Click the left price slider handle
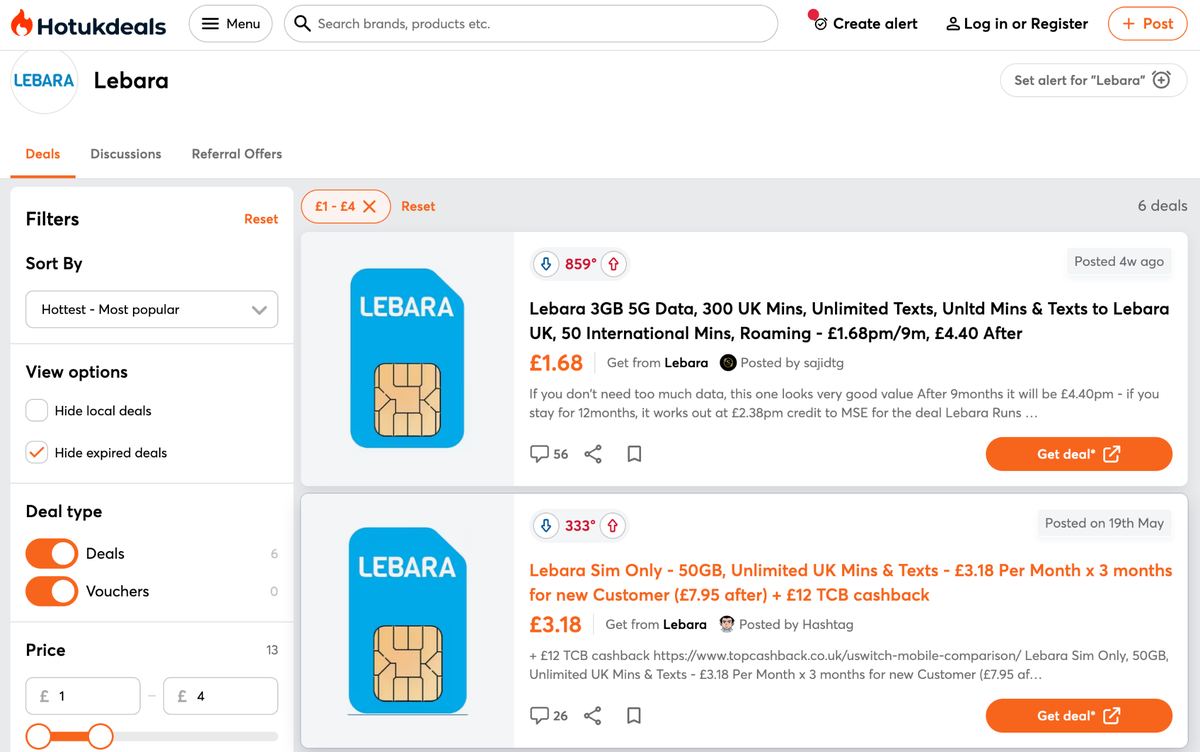Viewport: 1200px width, 752px height. (x=38, y=737)
